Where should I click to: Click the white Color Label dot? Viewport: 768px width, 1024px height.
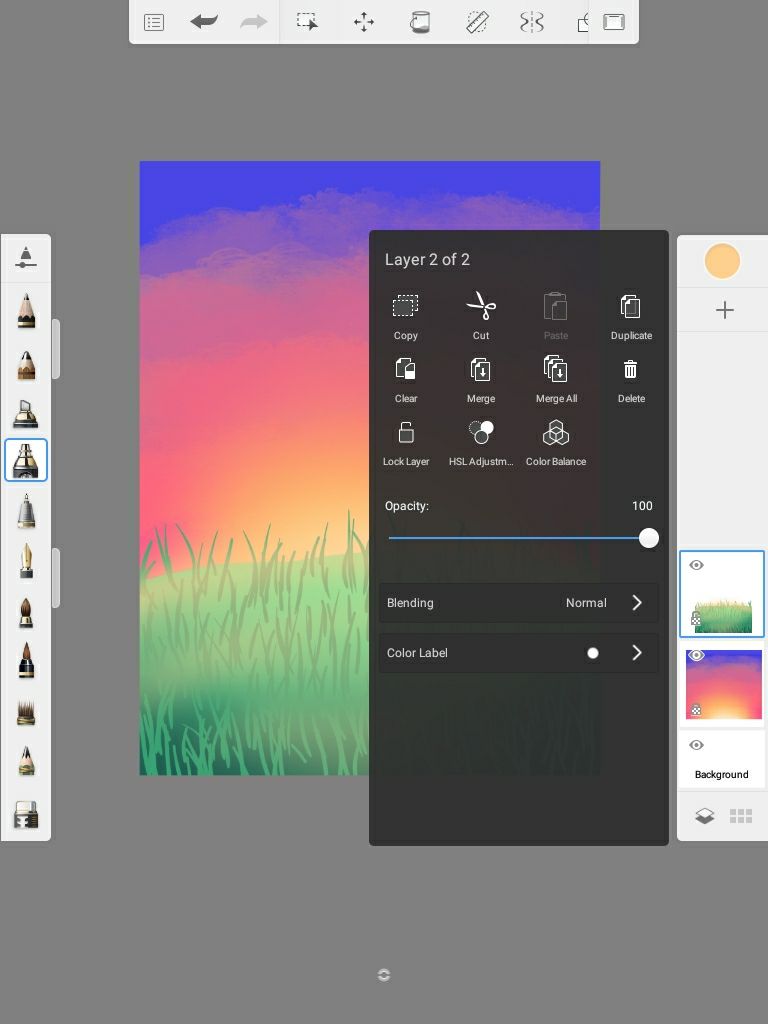pyautogui.click(x=592, y=653)
